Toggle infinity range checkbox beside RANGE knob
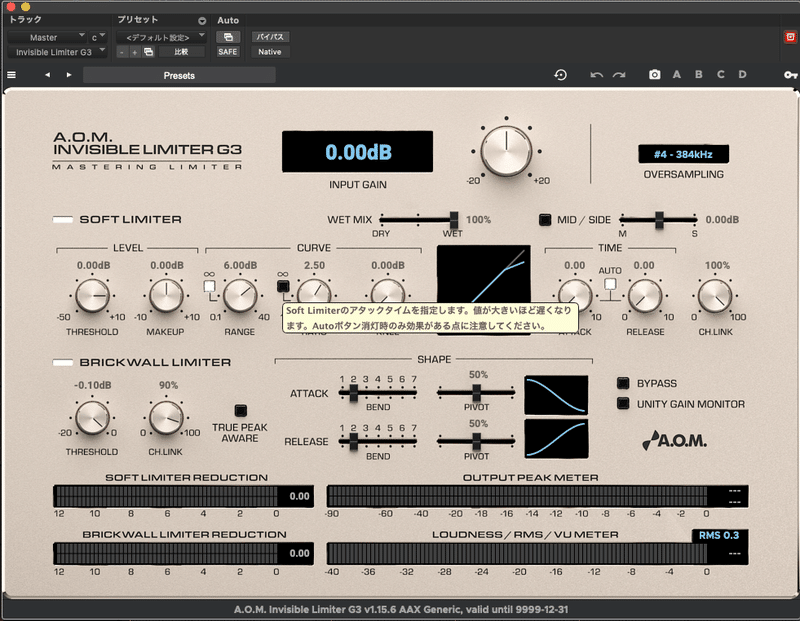This screenshot has width=800, height=621. 209,286
